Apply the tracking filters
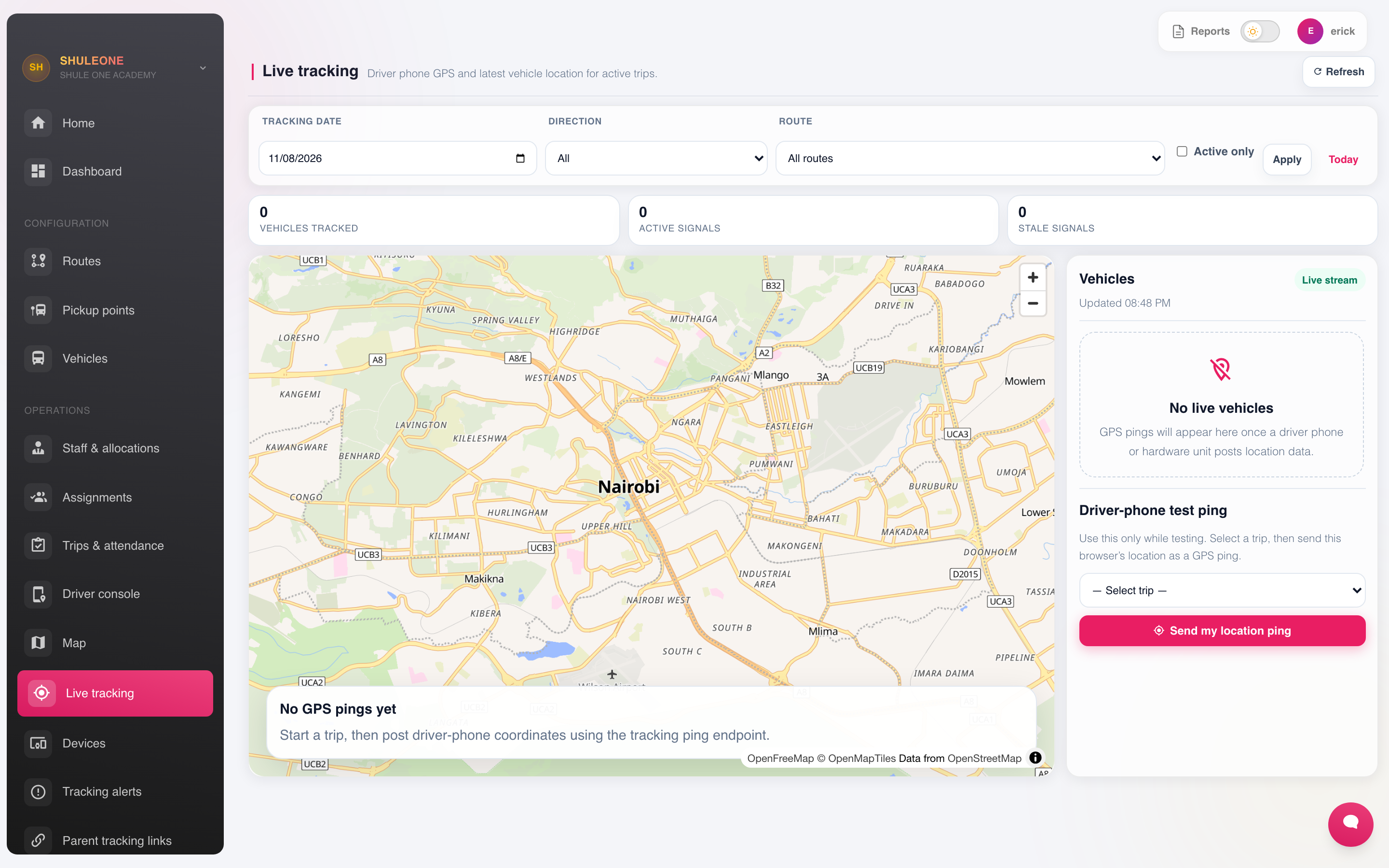The image size is (1389, 868). coord(1286,160)
